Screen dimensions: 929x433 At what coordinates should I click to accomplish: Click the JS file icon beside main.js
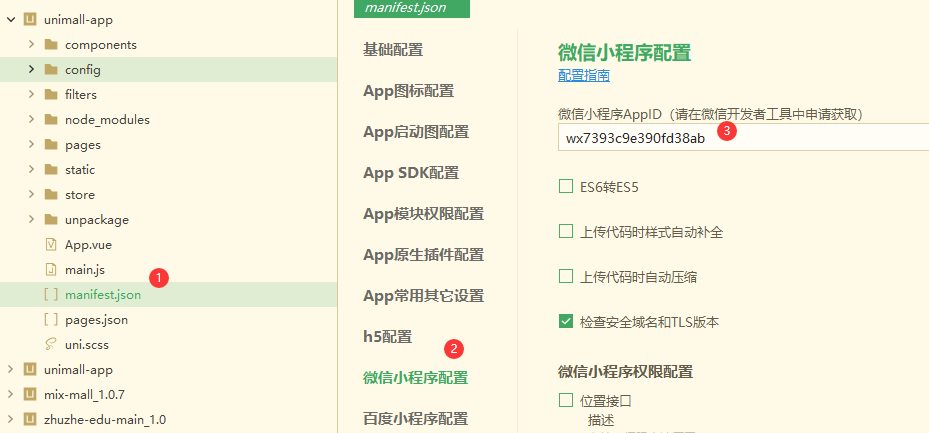(51, 270)
